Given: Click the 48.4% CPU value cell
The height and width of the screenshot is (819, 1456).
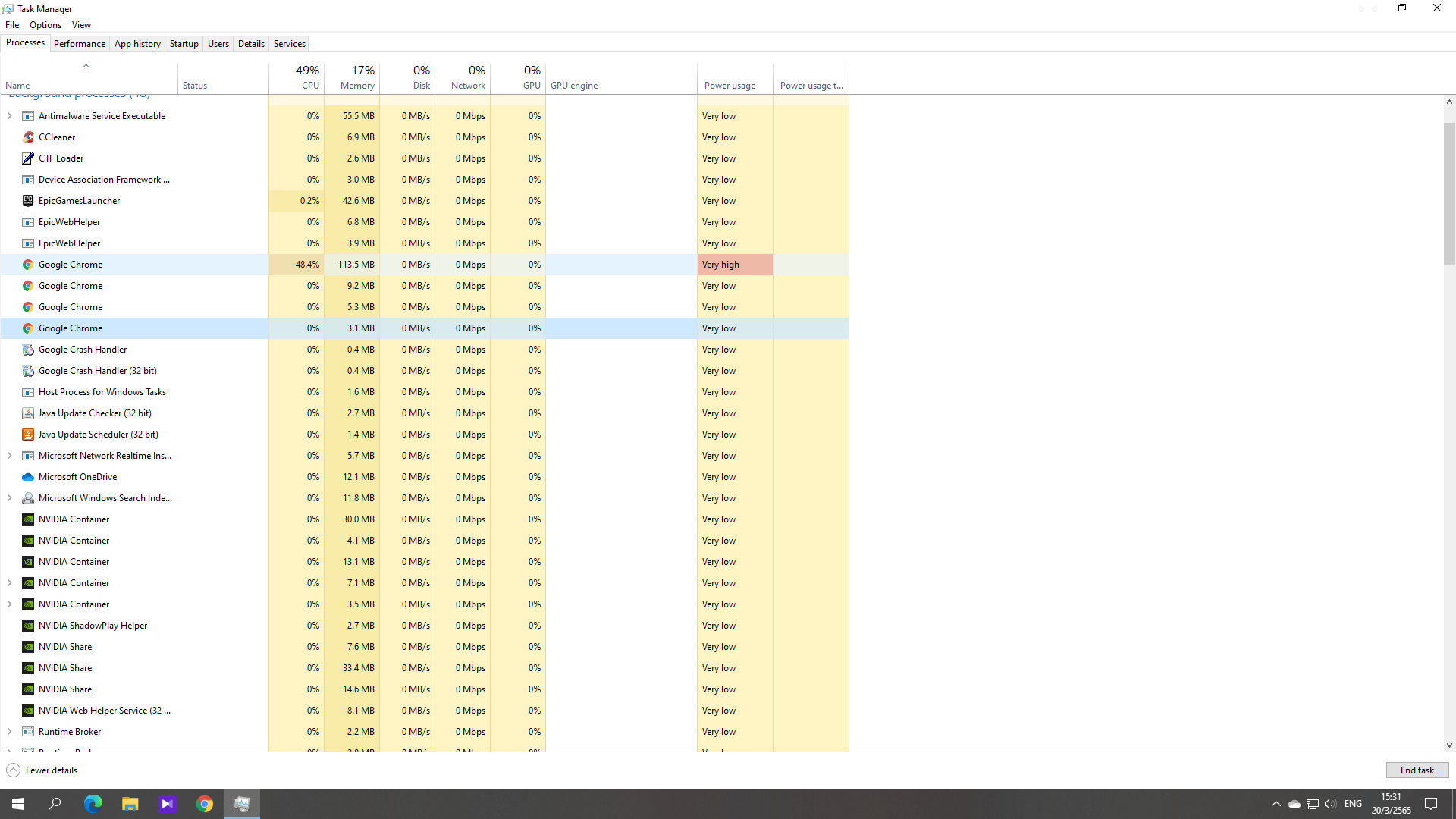Looking at the screenshot, I should pos(297,265).
